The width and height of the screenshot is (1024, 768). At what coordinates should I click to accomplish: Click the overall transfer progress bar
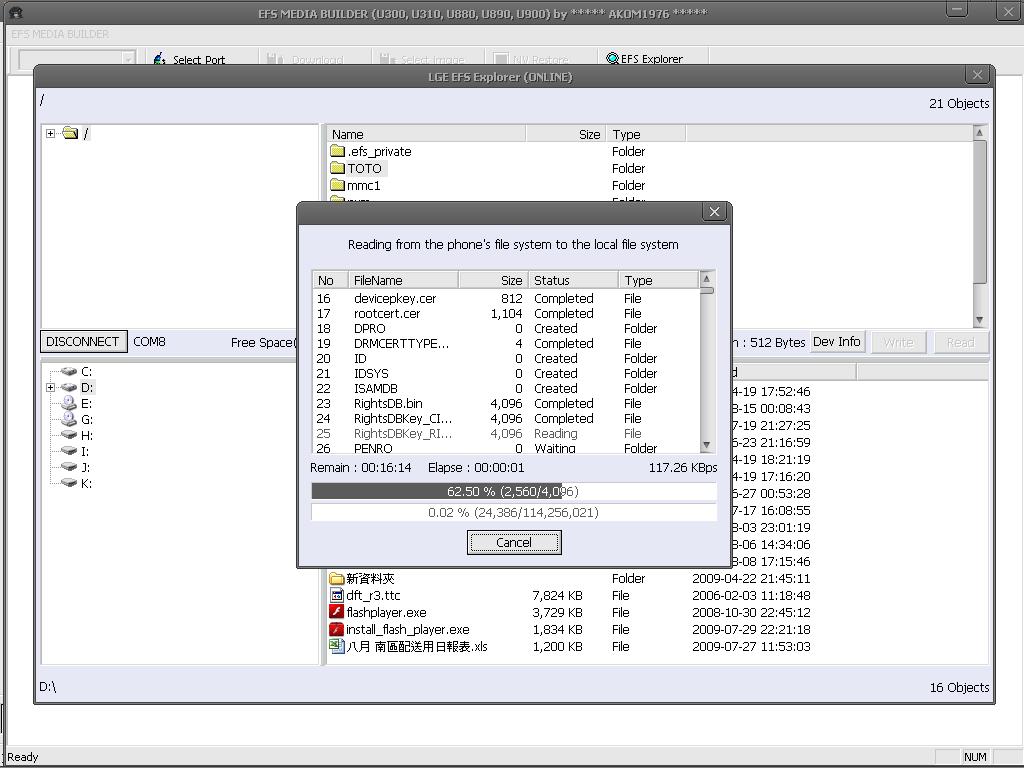point(514,512)
